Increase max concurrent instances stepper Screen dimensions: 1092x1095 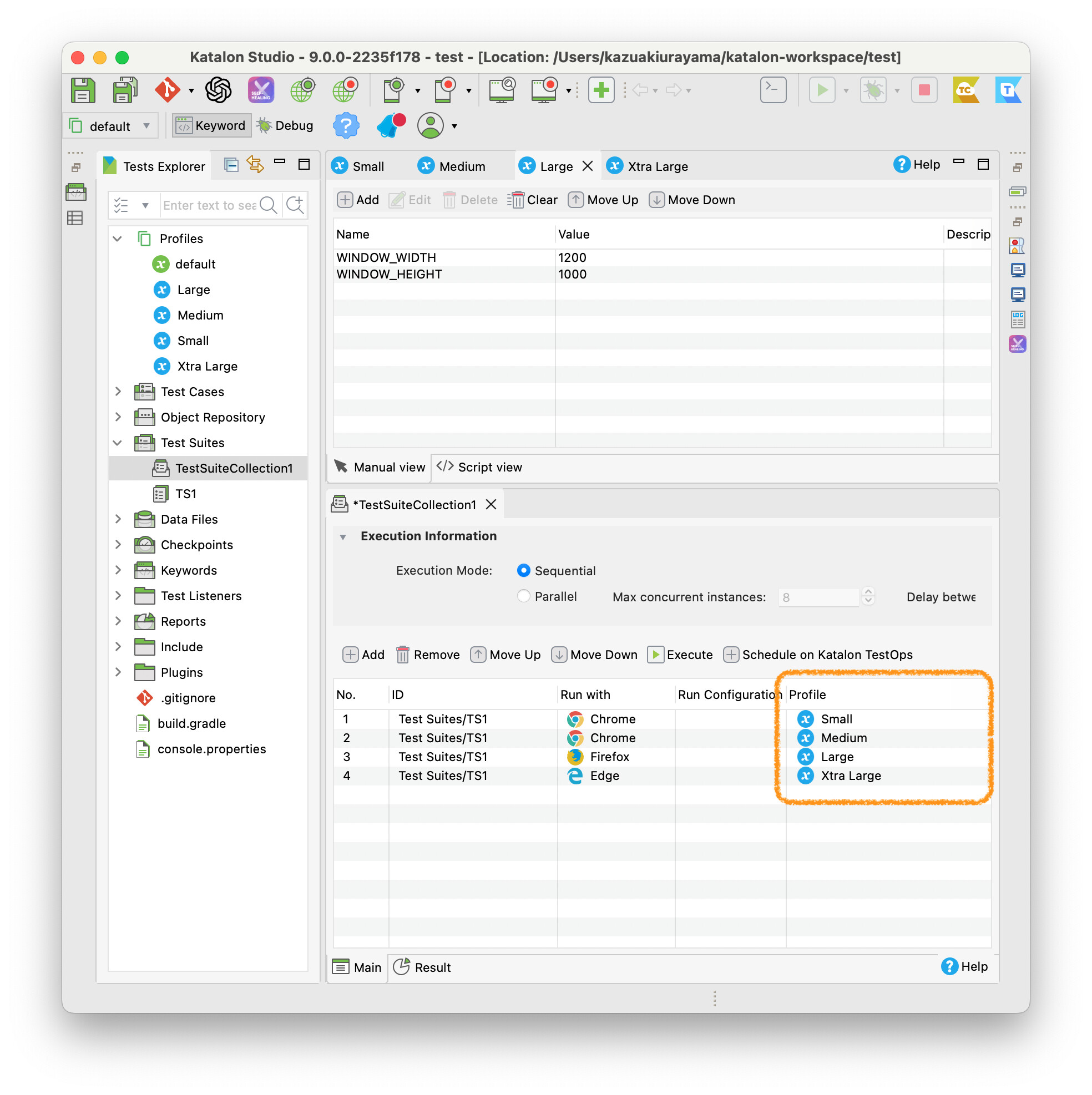pyautogui.click(x=867, y=592)
